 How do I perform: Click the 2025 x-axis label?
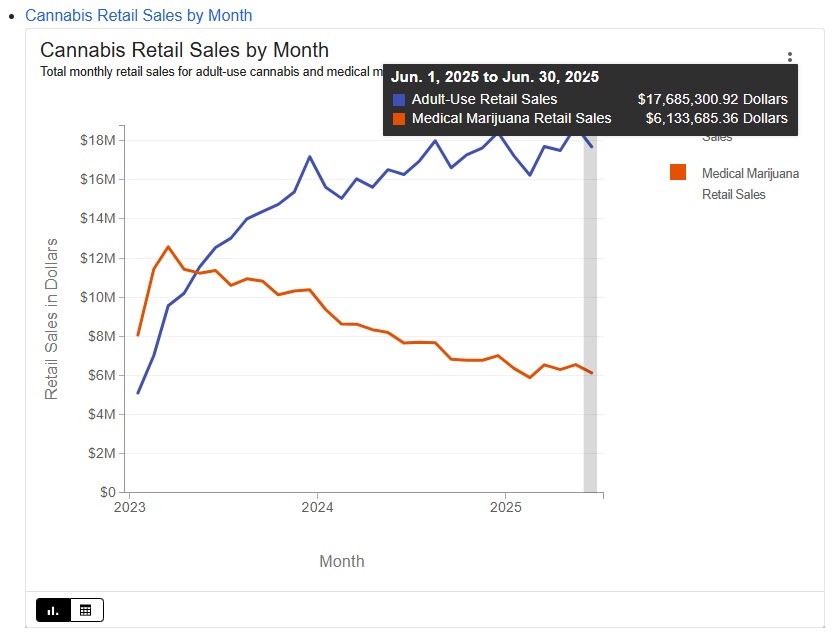pyautogui.click(x=505, y=507)
